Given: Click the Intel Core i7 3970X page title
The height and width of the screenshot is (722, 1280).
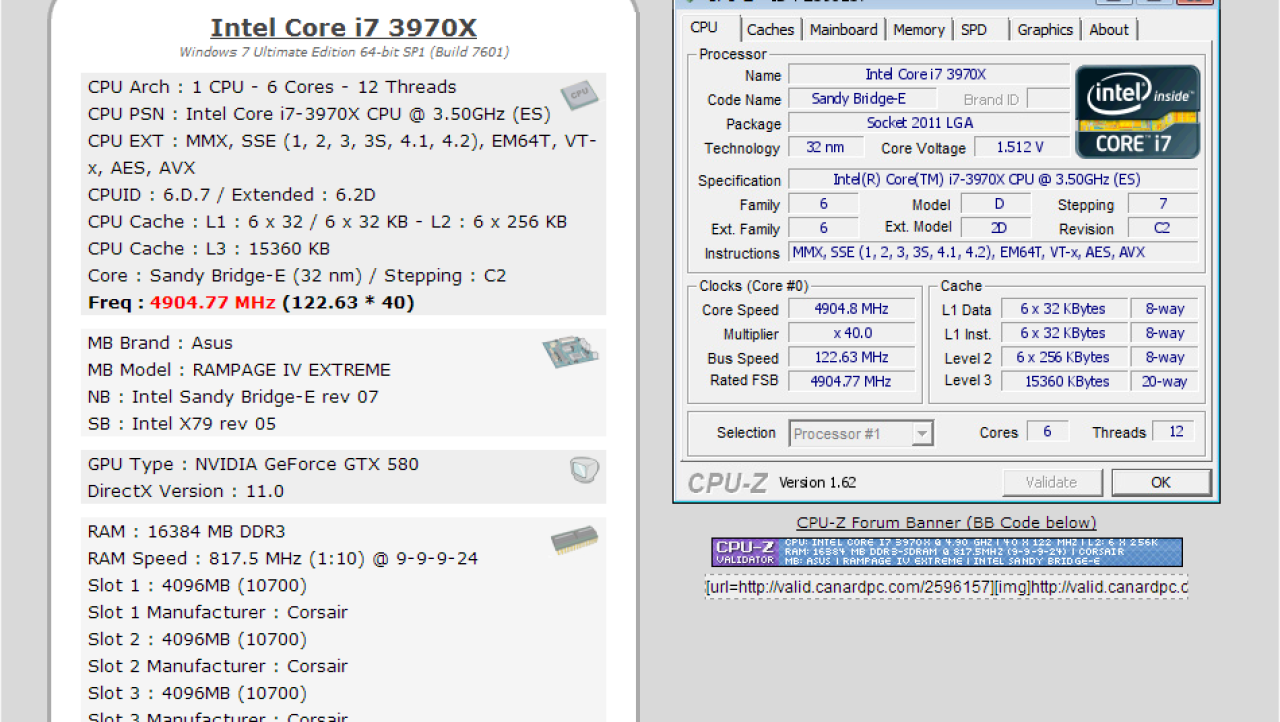Looking at the screenshot, I should click(x=343, y=27).
